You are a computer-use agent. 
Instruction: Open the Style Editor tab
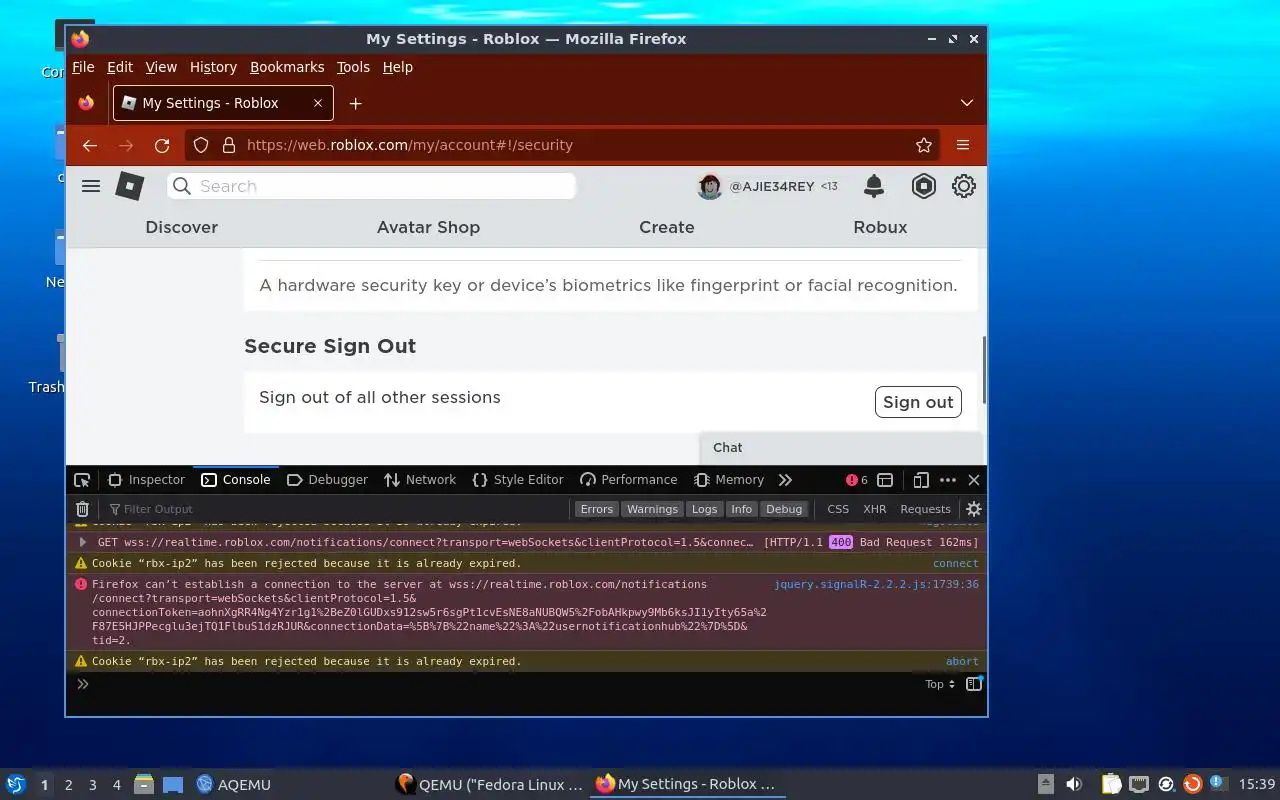click(x=518, y=480)
